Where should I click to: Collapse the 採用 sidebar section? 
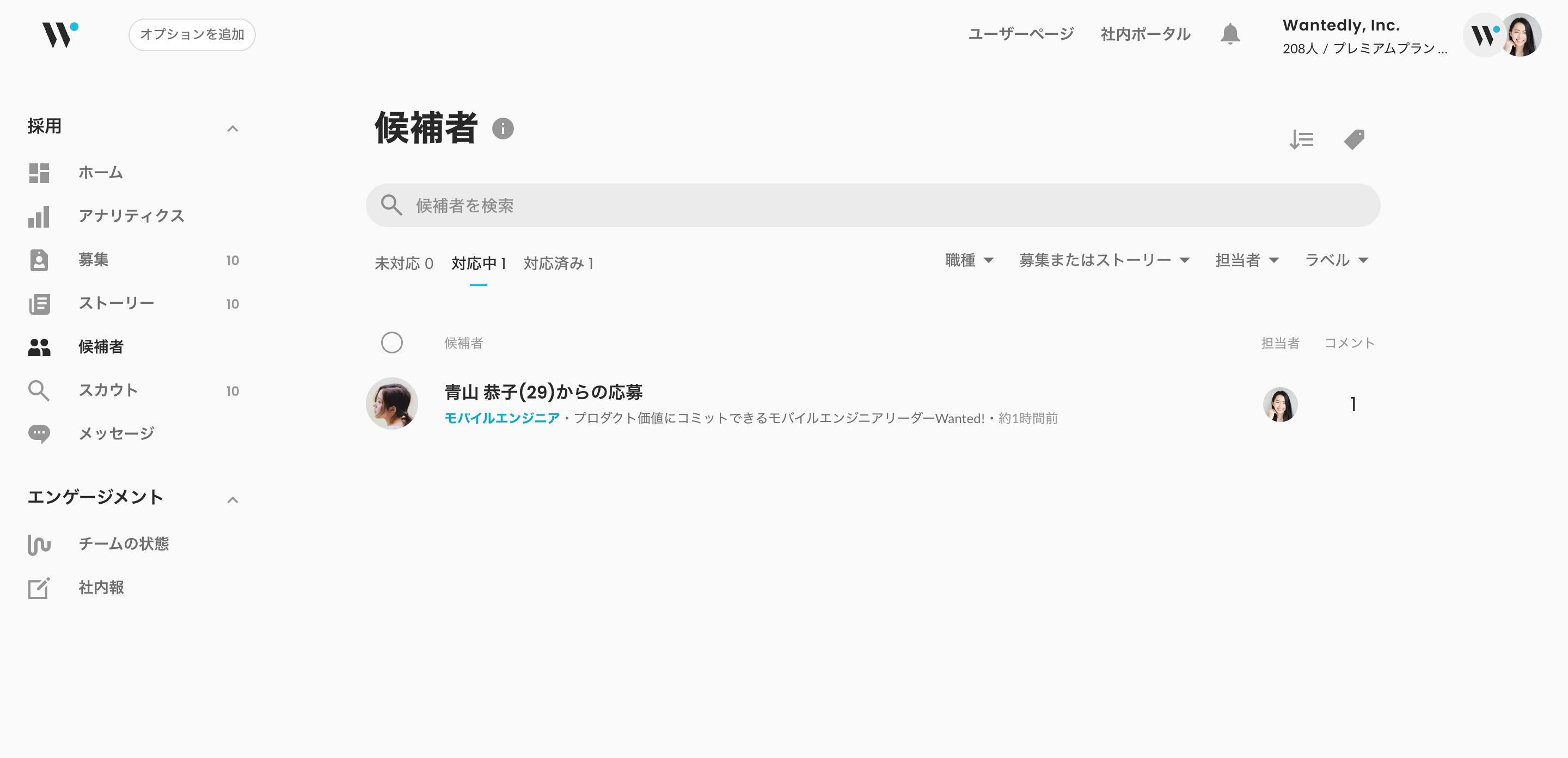232,129
